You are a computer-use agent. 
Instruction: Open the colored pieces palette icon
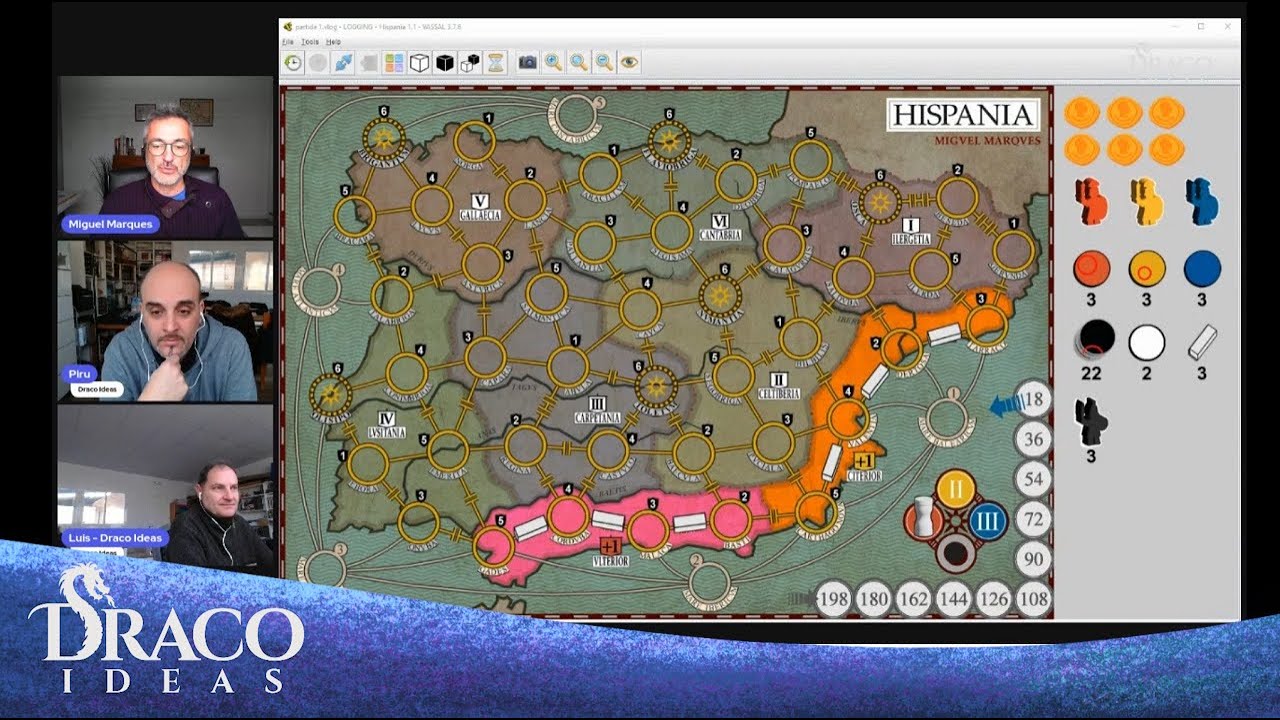[394, 63]
